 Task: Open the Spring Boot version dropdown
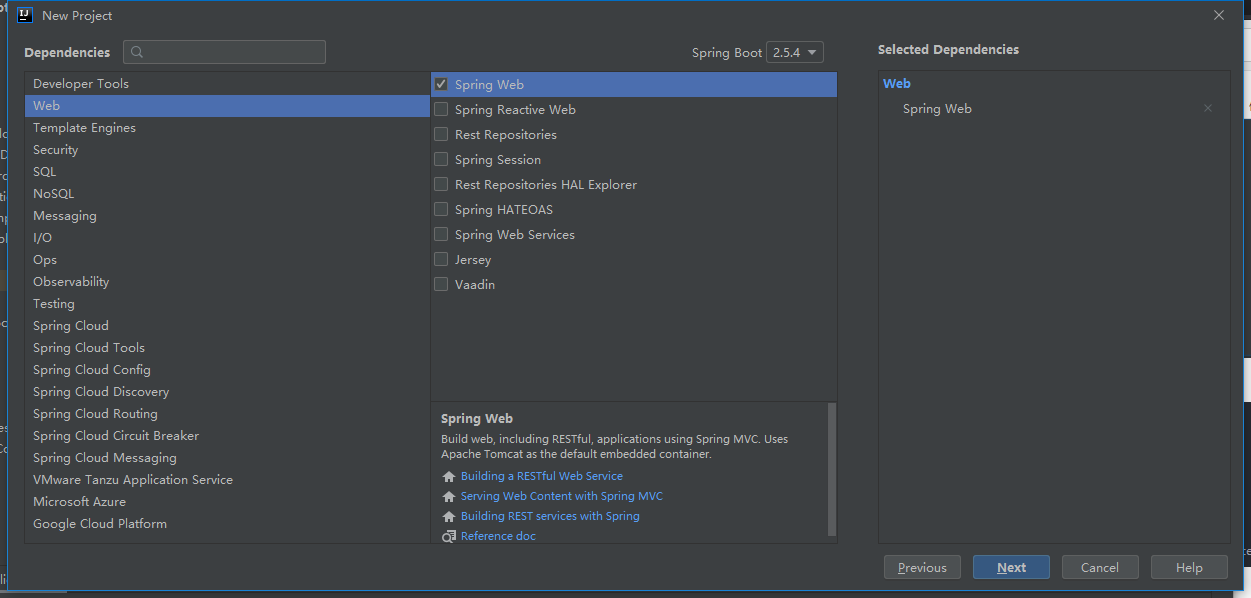click(x=795, y=52)
